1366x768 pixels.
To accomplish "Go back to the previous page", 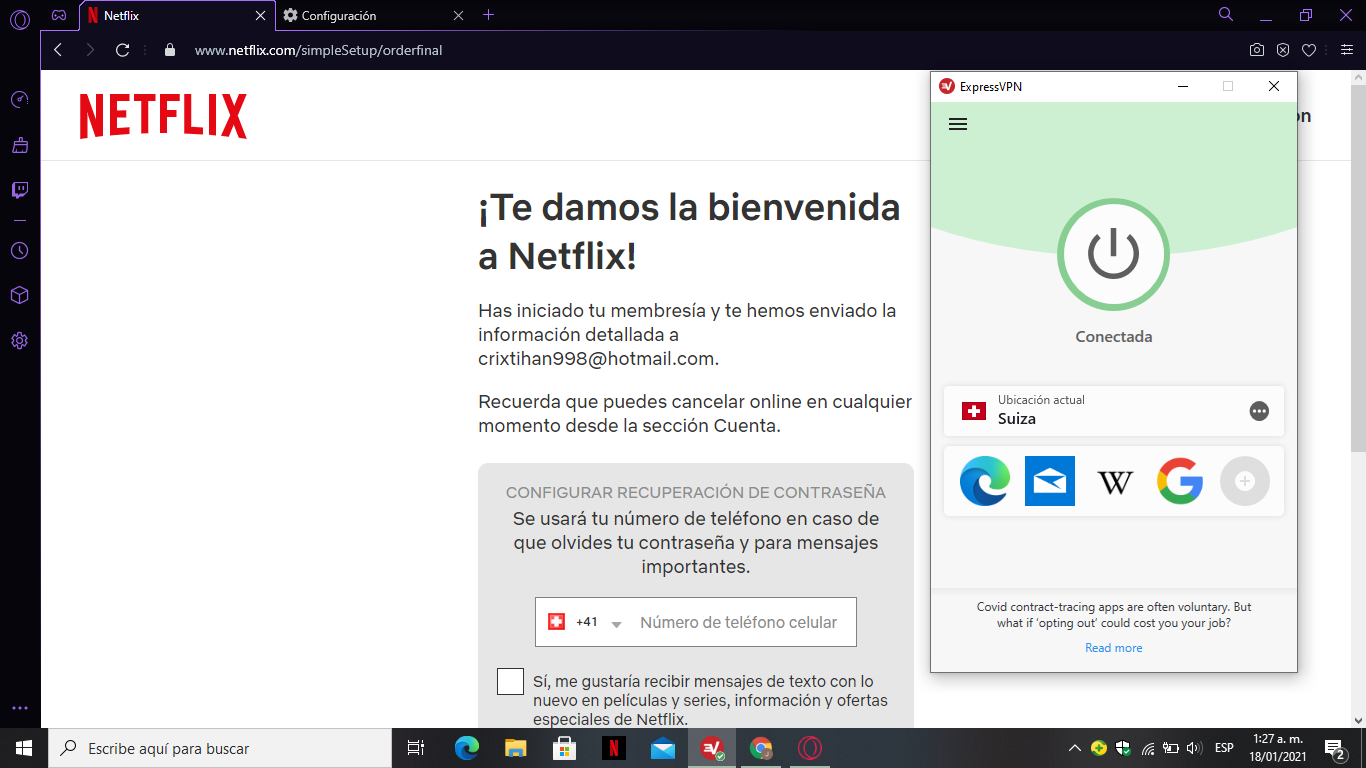I will coord(58,50).
